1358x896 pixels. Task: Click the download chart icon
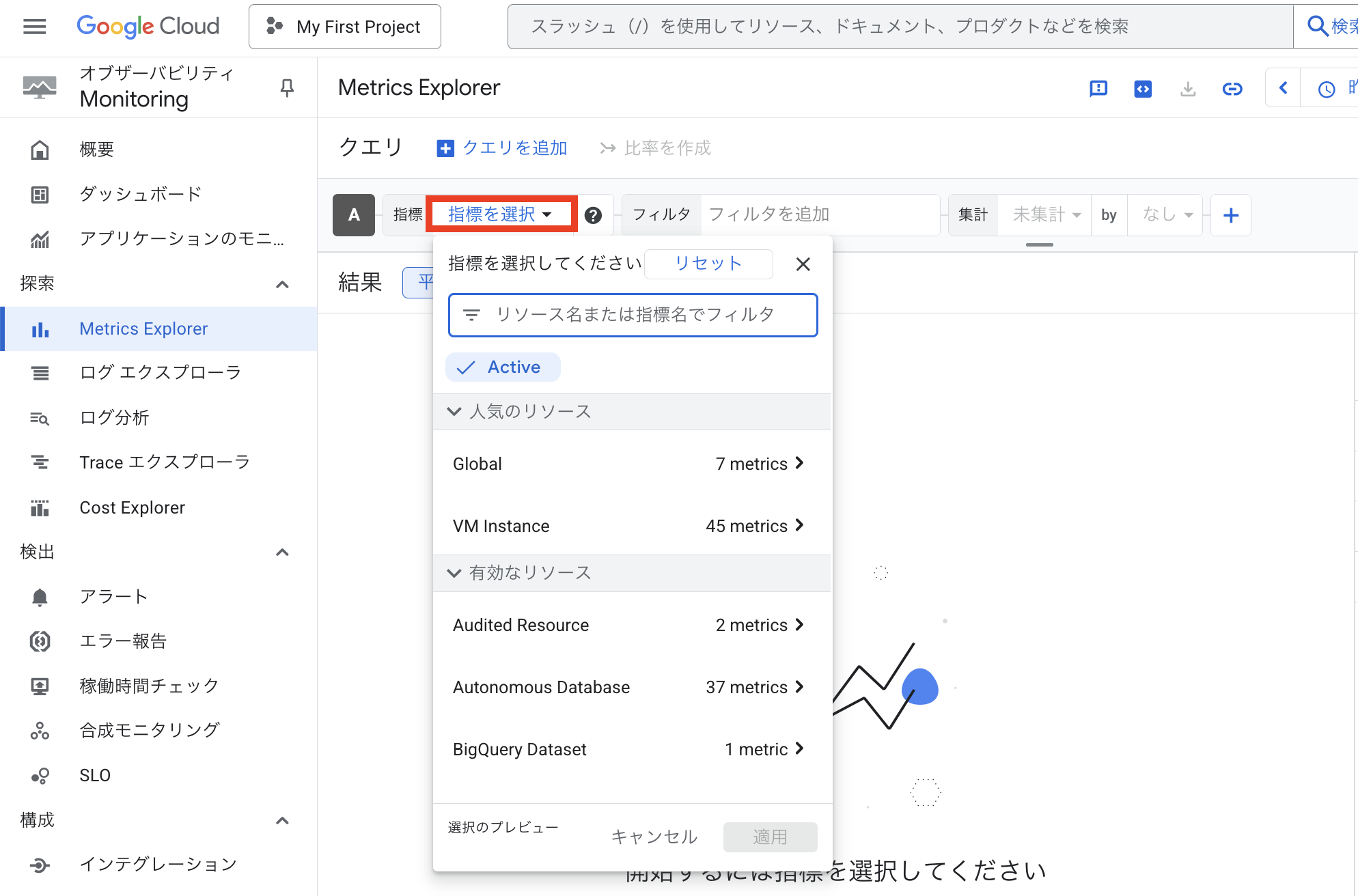(x=1188, y=88)
